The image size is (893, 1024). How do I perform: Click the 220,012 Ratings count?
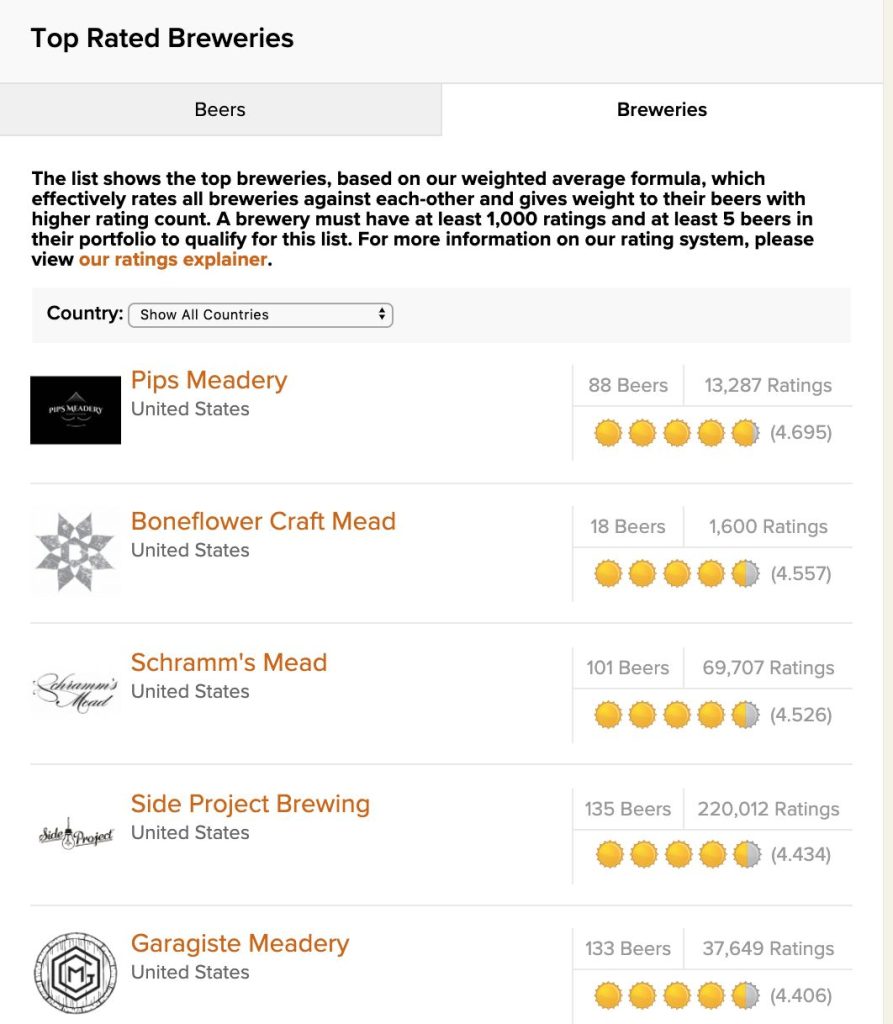tap(768, 809)
